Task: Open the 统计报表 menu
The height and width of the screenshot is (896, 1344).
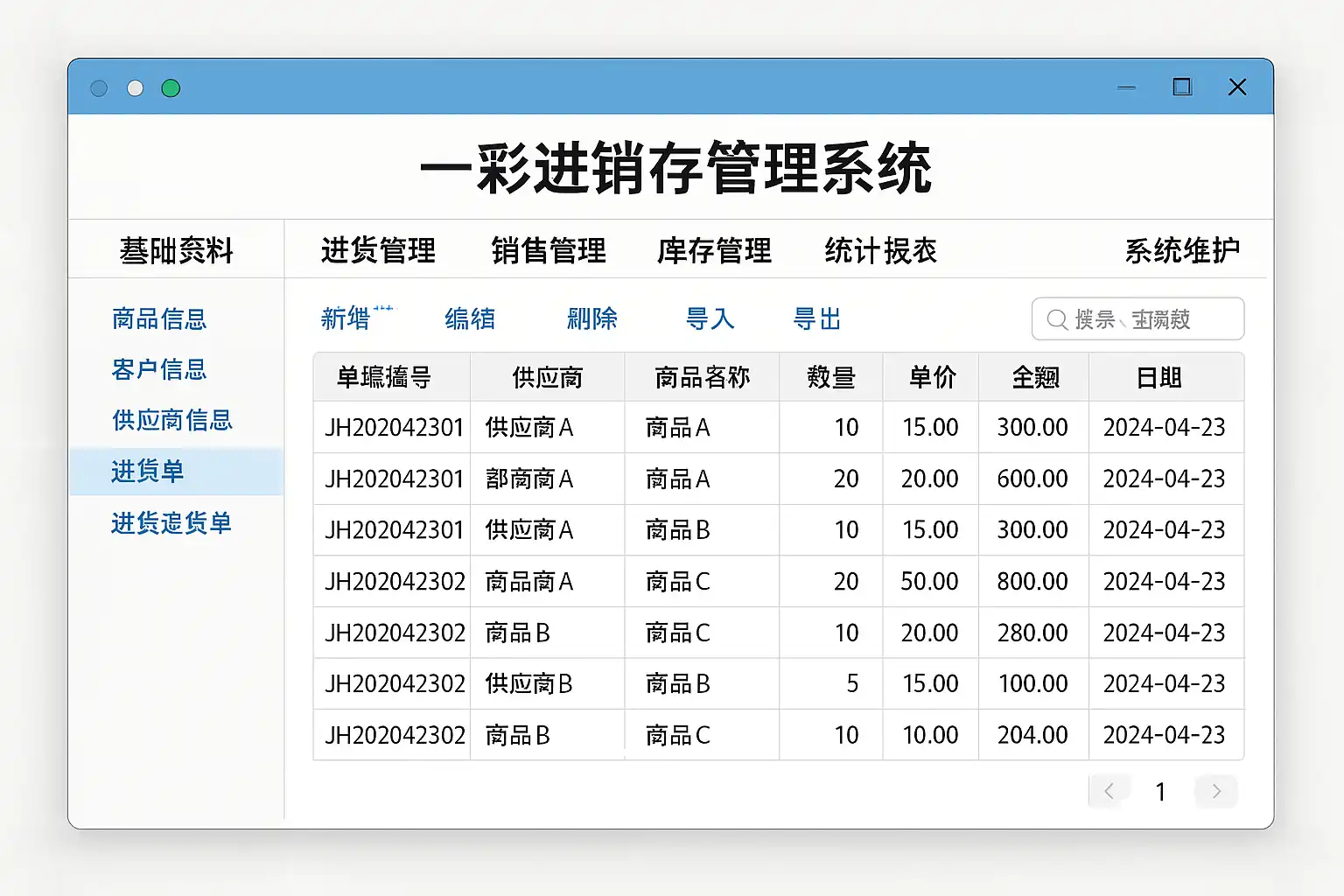Action: pyautogui.click(x=880, y=251)
